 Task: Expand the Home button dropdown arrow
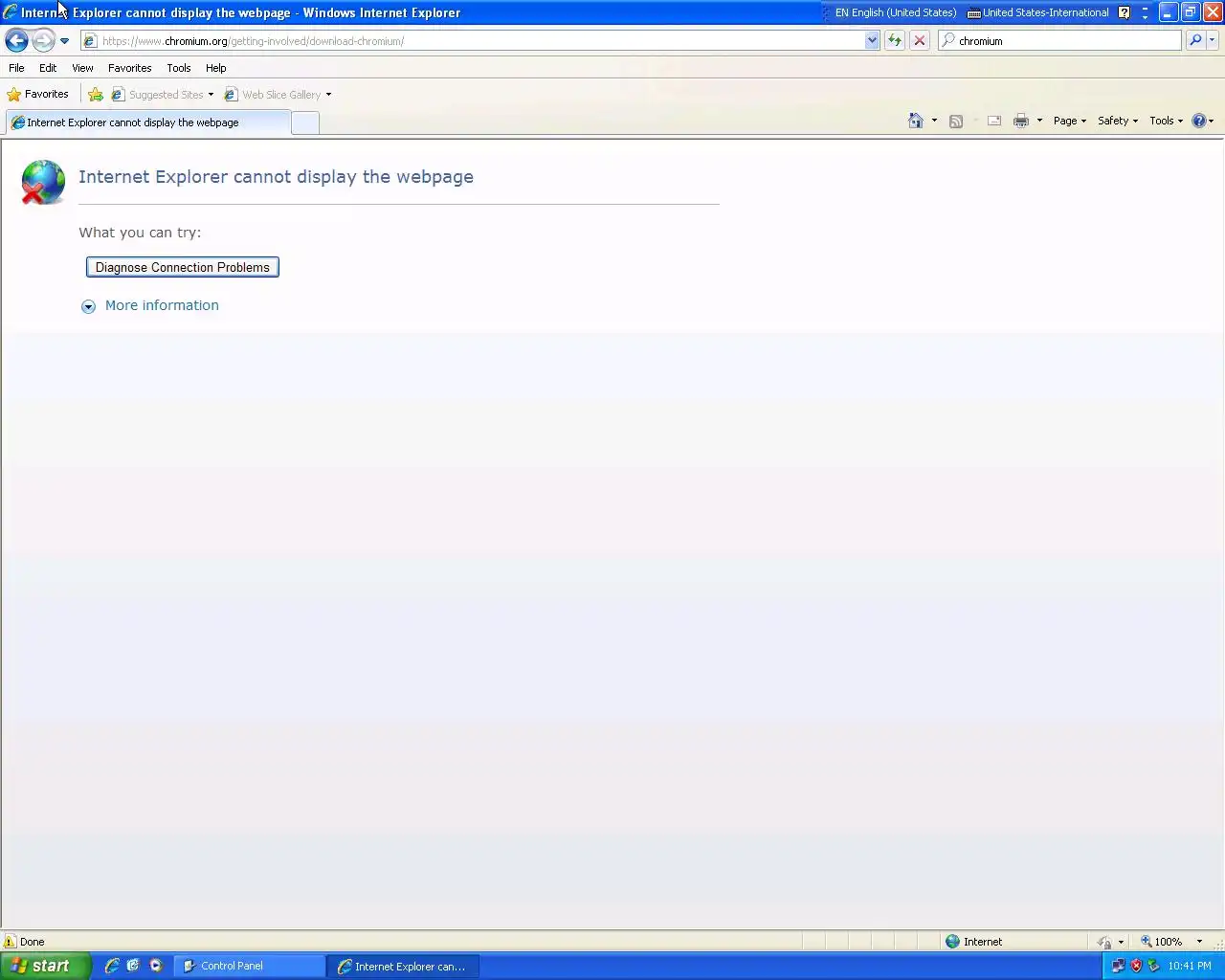point(934,121)
